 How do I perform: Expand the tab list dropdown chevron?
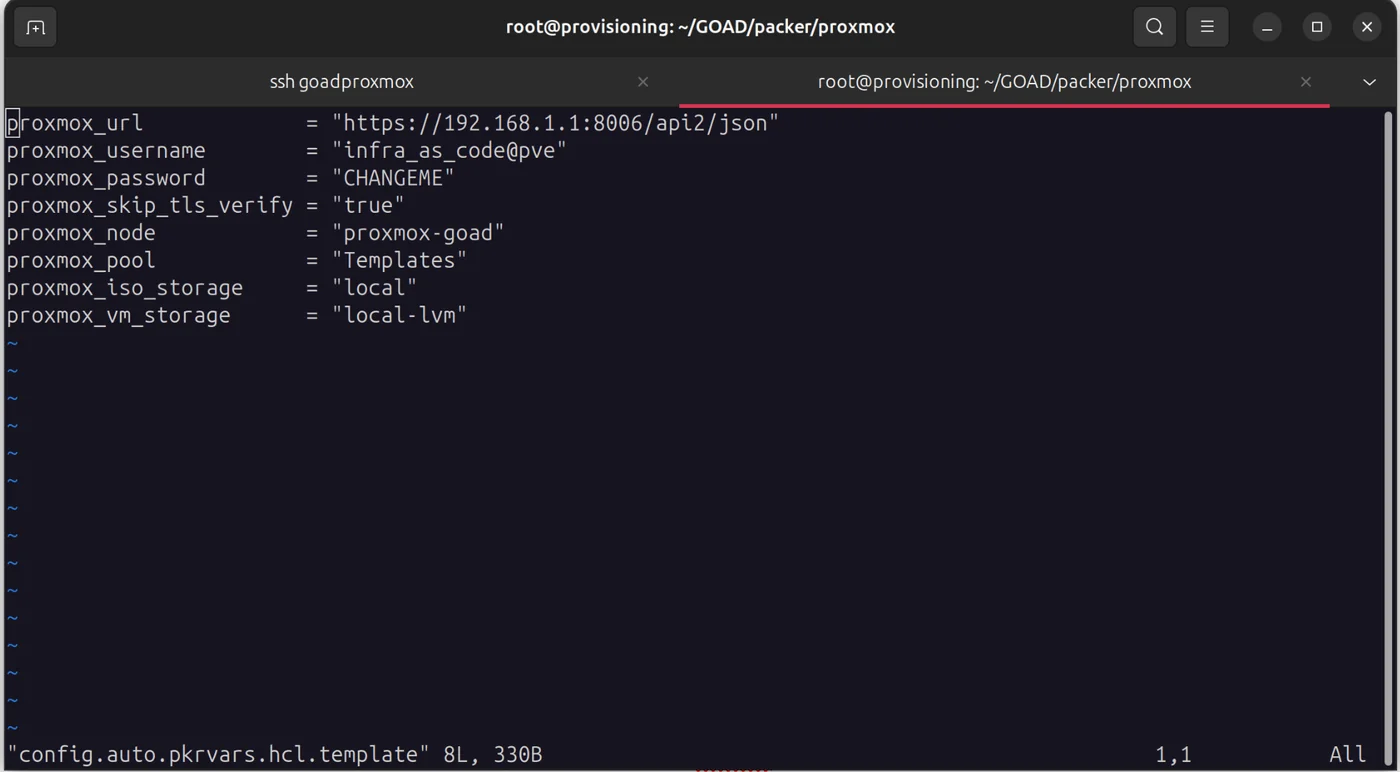pyautogui.click(x=1369, y=82)
